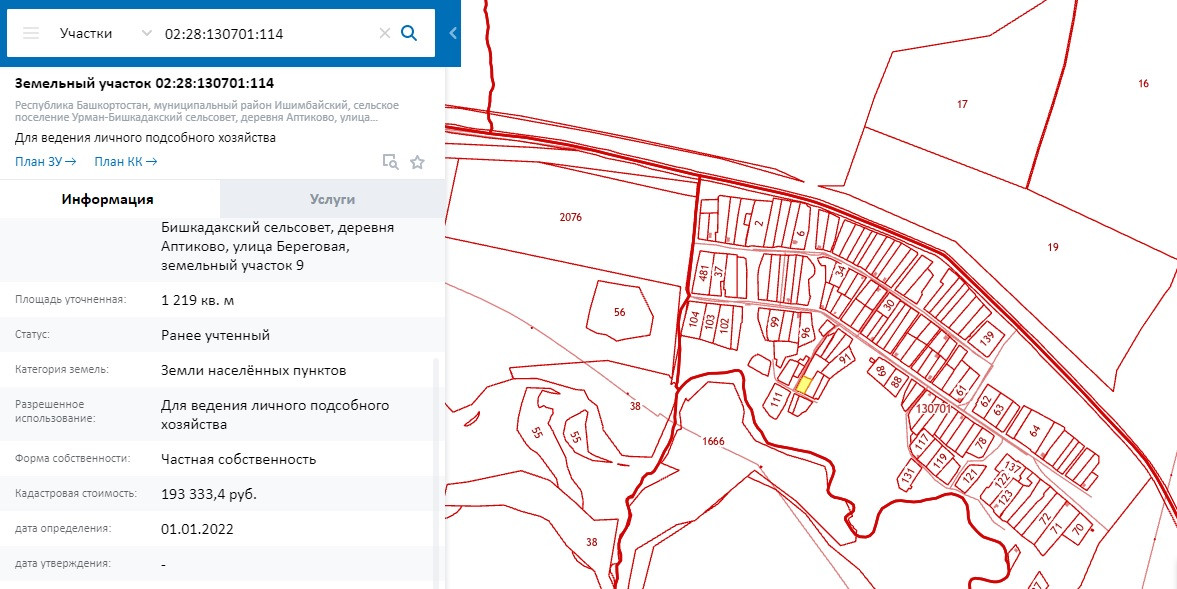Click the Земельный участок 02:28:130701:114 heading

tap(144, 83)
